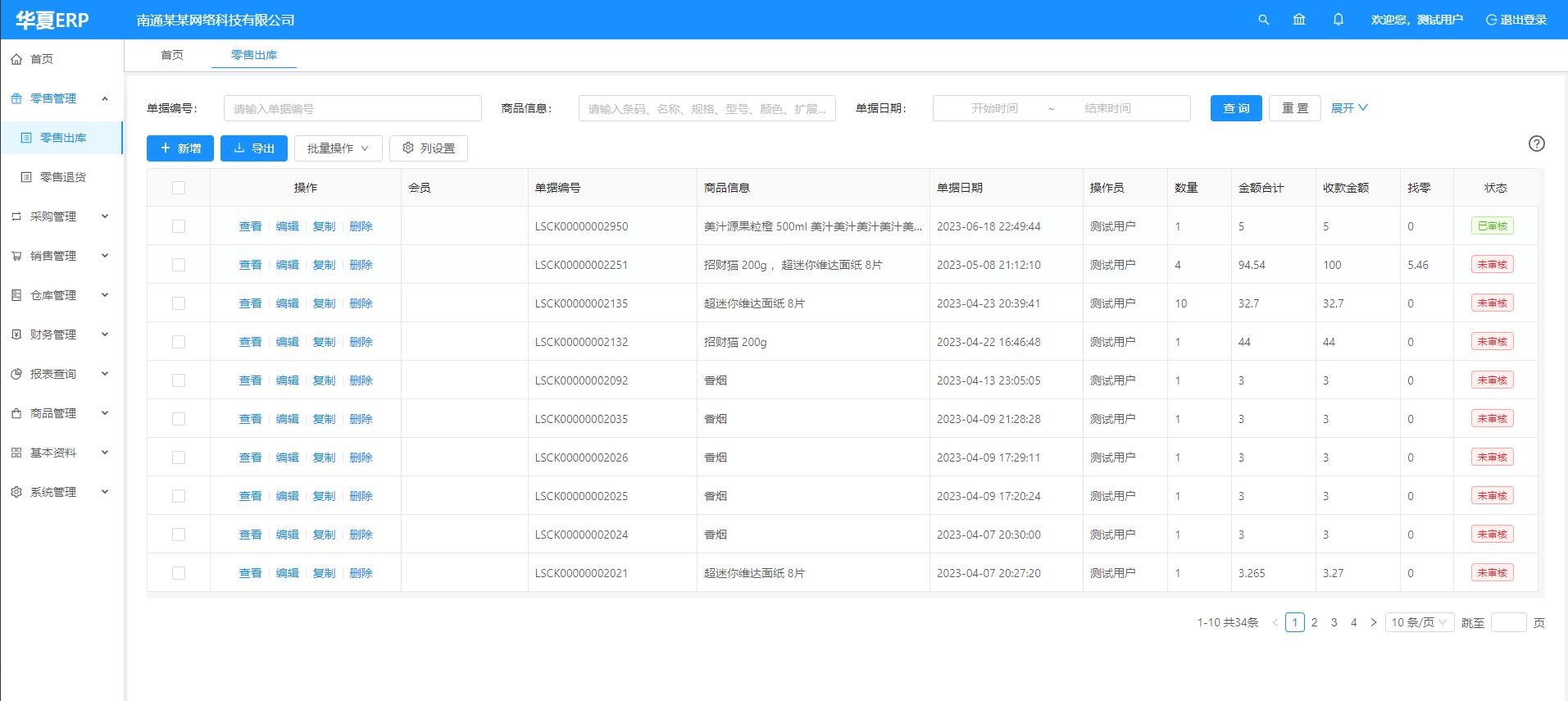Click the bank building icon in header
Image resolution: width=1568 pixels, height=701 pixels.
[x=1299, y=20]
